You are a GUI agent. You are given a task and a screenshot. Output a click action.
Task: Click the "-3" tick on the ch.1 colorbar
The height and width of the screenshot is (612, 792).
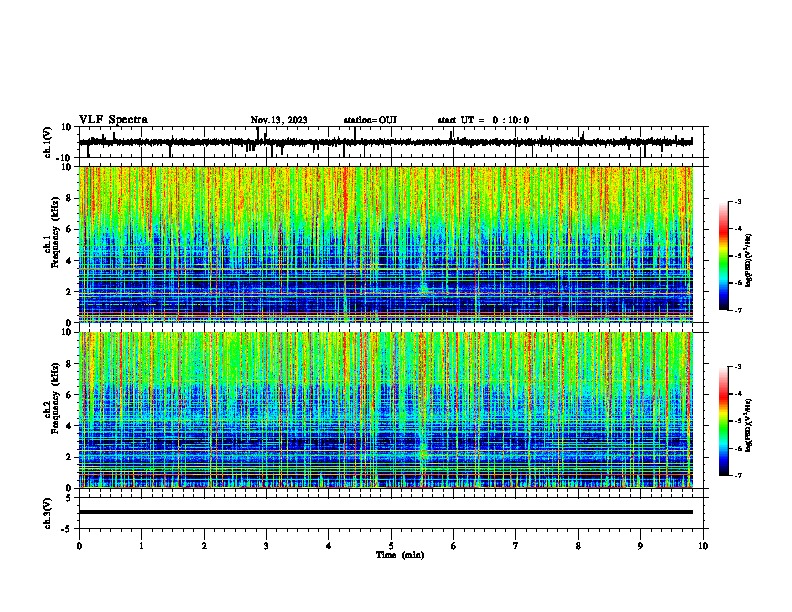[x=738, y=202]
